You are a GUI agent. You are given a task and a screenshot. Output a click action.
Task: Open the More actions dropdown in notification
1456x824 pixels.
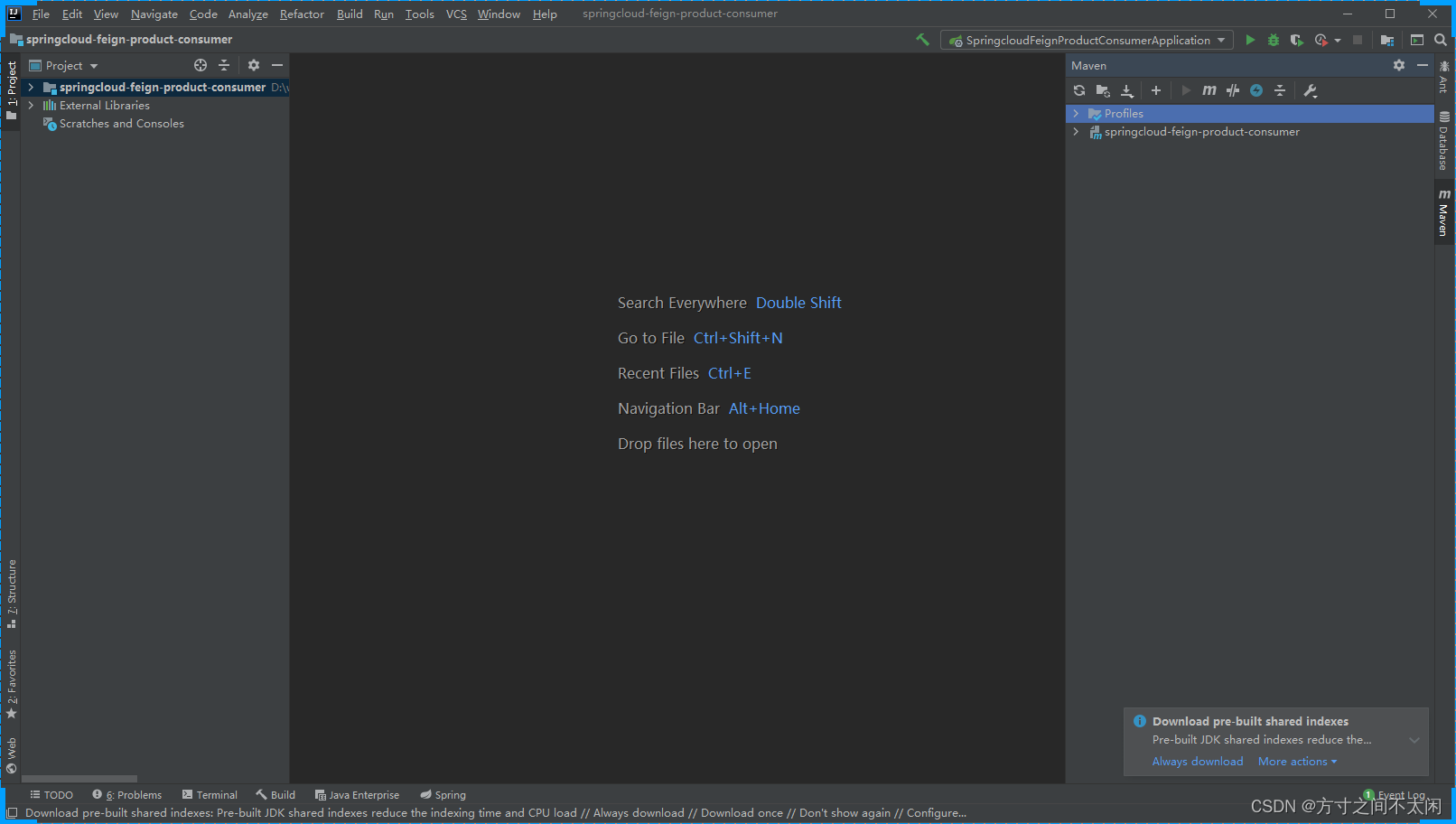click(1297, 762)
